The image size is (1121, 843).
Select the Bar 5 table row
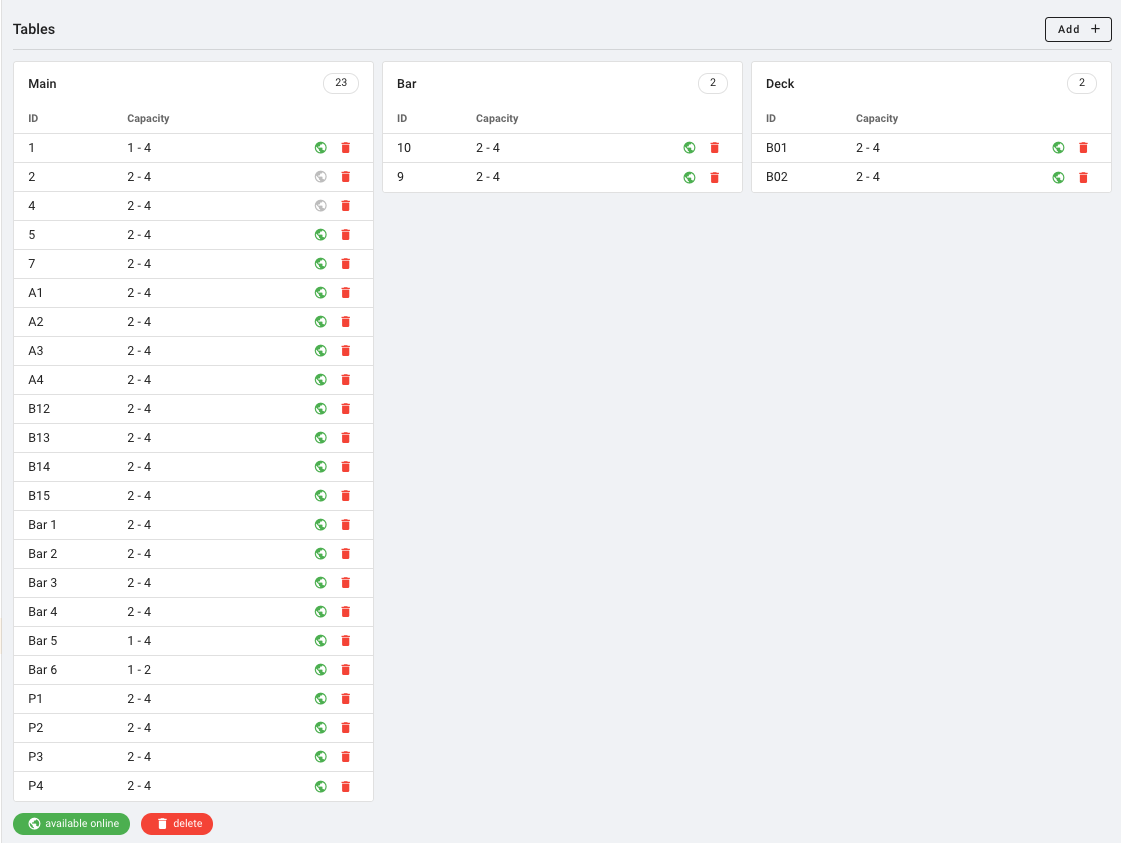[x=150, y=641]
